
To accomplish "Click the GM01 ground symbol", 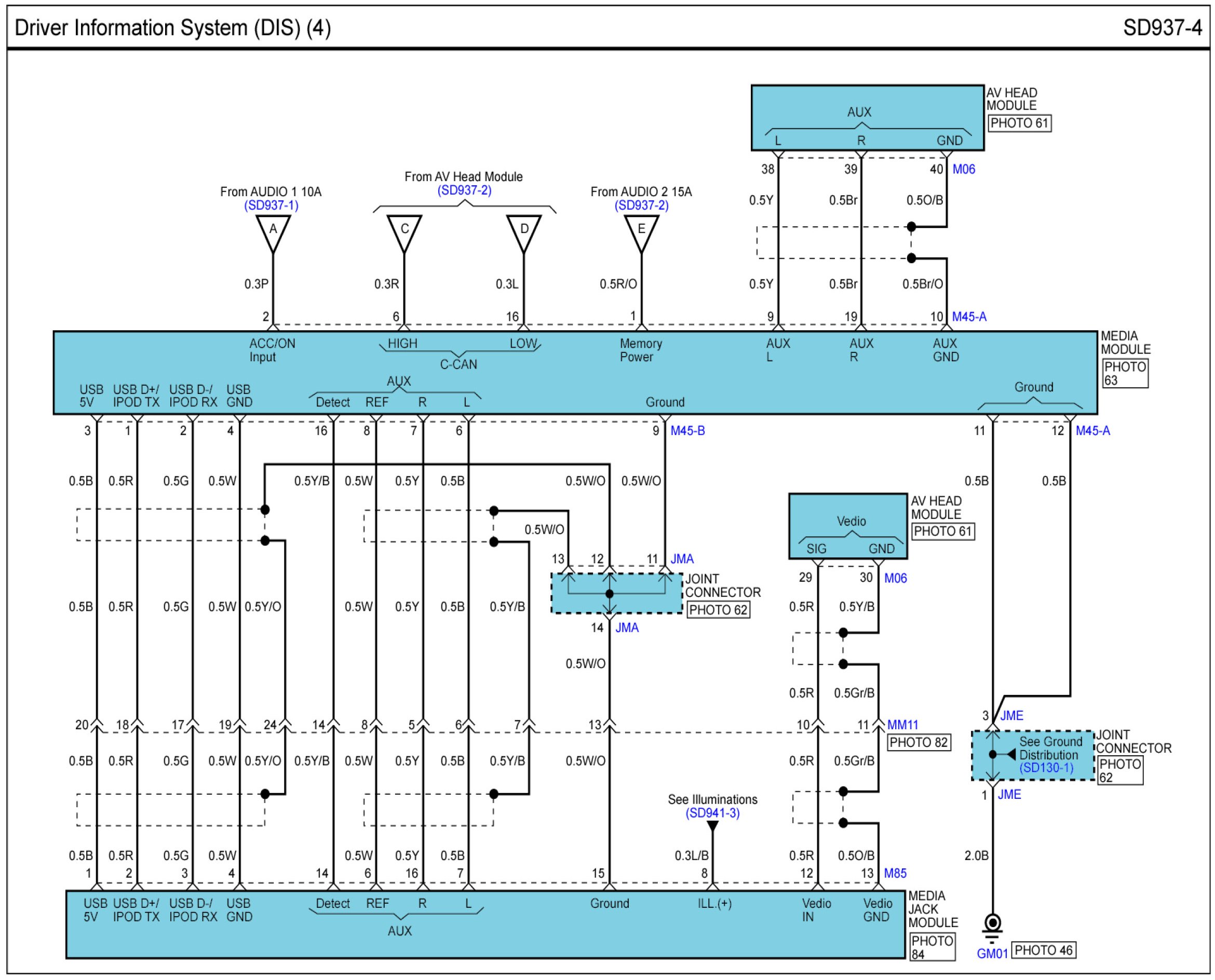I will (993, 924).
